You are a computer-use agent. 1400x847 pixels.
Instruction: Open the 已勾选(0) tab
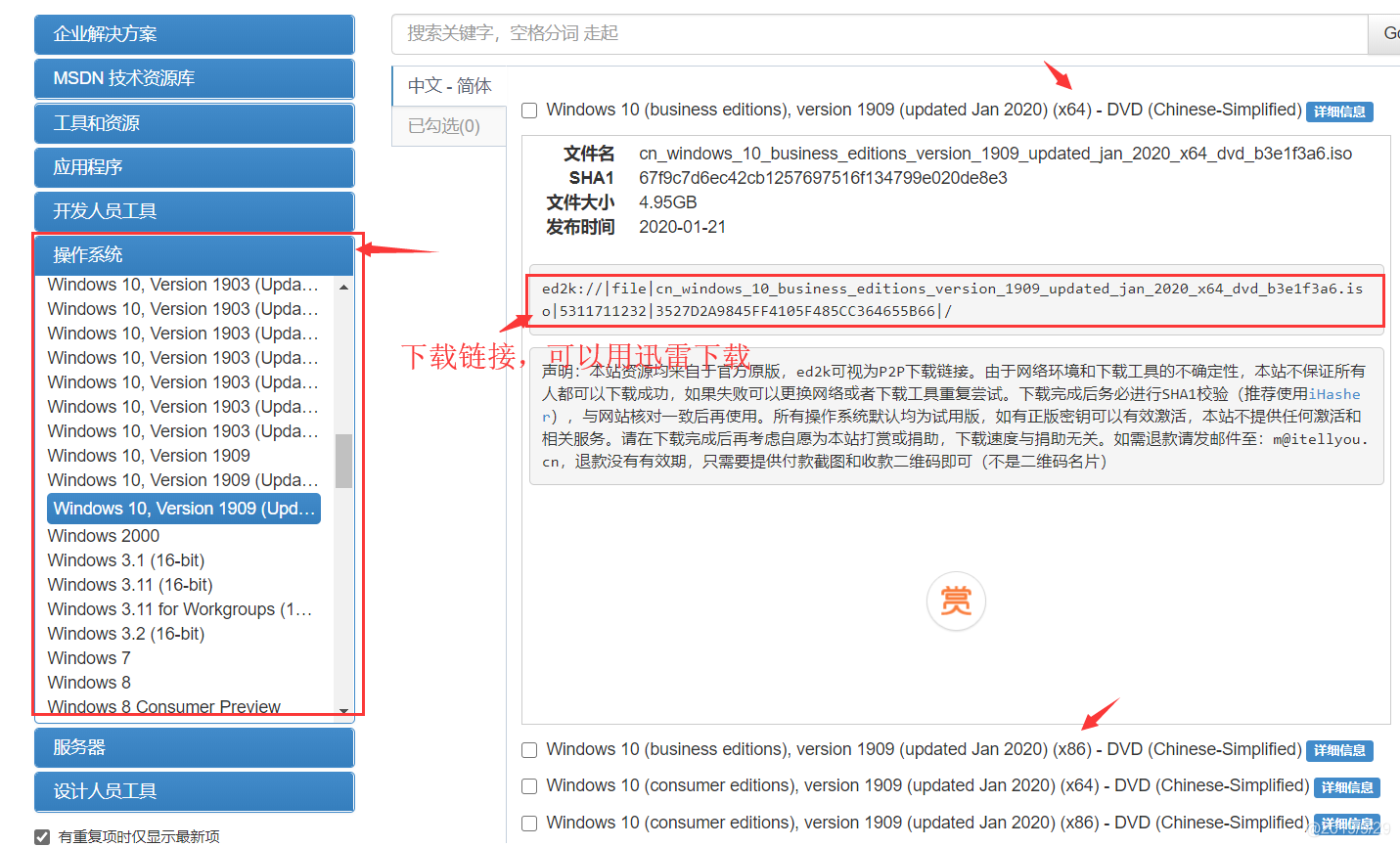point(449,126)
